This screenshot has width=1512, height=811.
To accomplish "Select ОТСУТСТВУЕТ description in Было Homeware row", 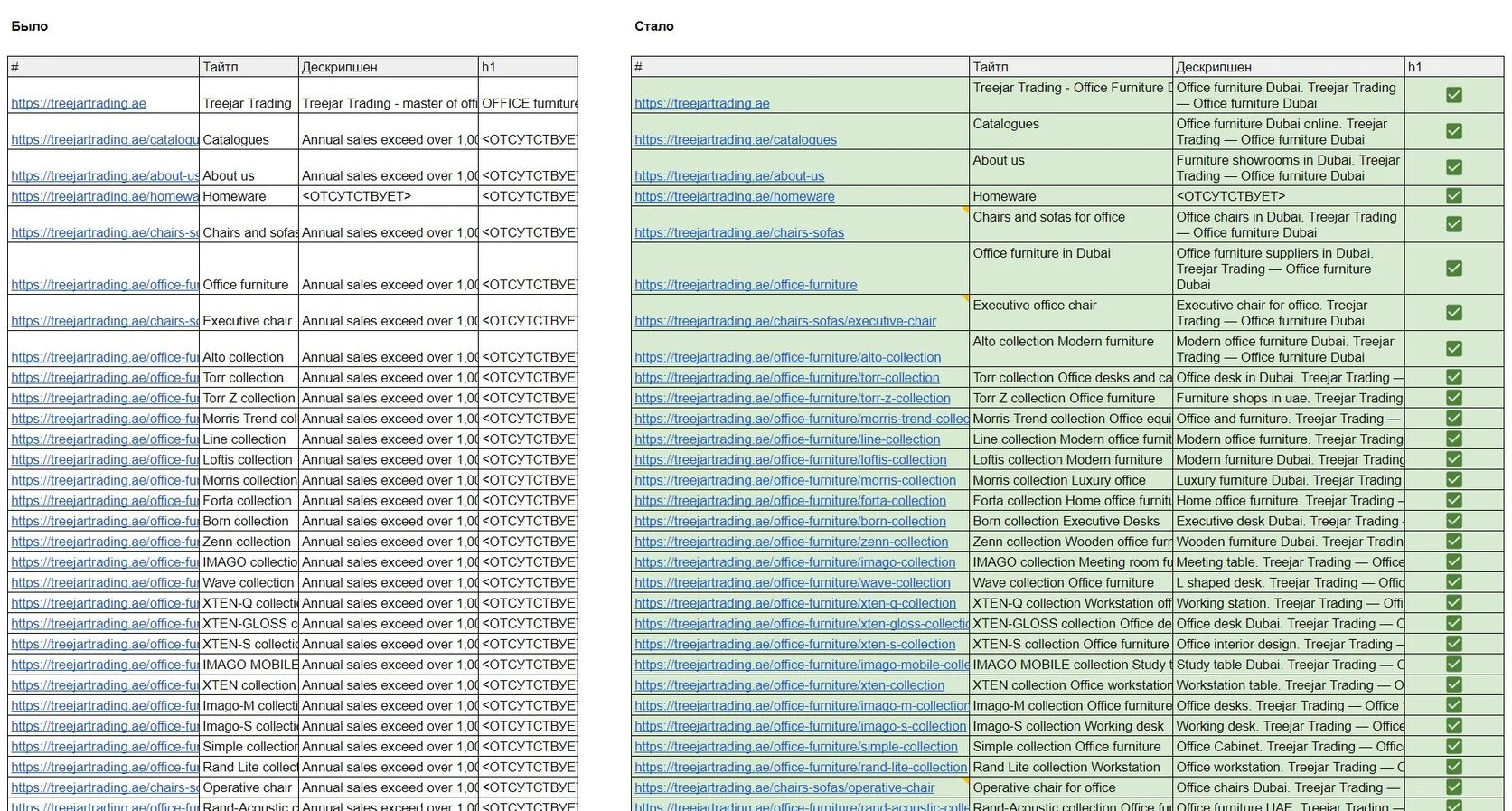I will click(x=389, y=196).
